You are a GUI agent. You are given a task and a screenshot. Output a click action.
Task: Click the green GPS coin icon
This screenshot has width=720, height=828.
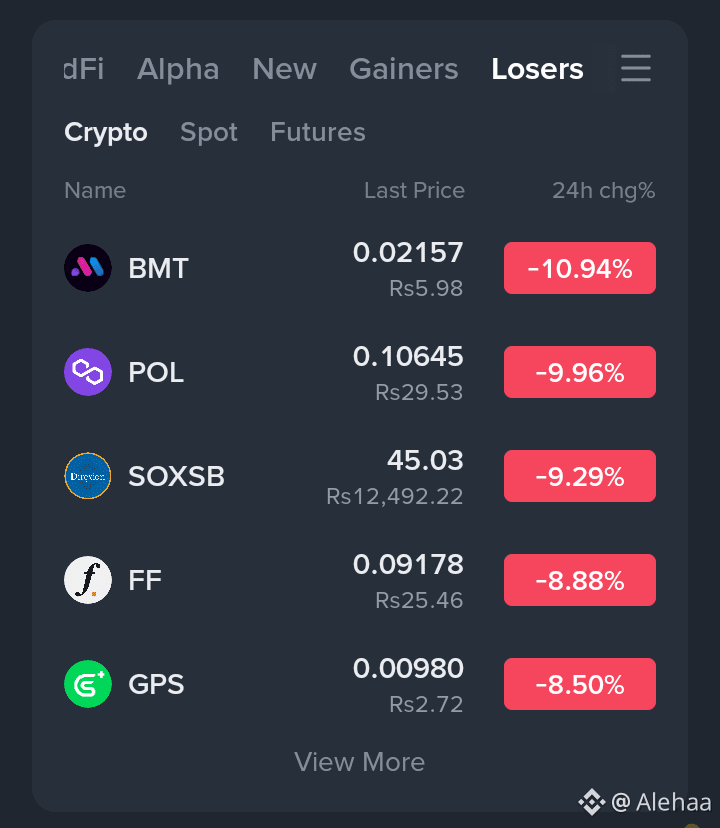(x=88, y=684)
